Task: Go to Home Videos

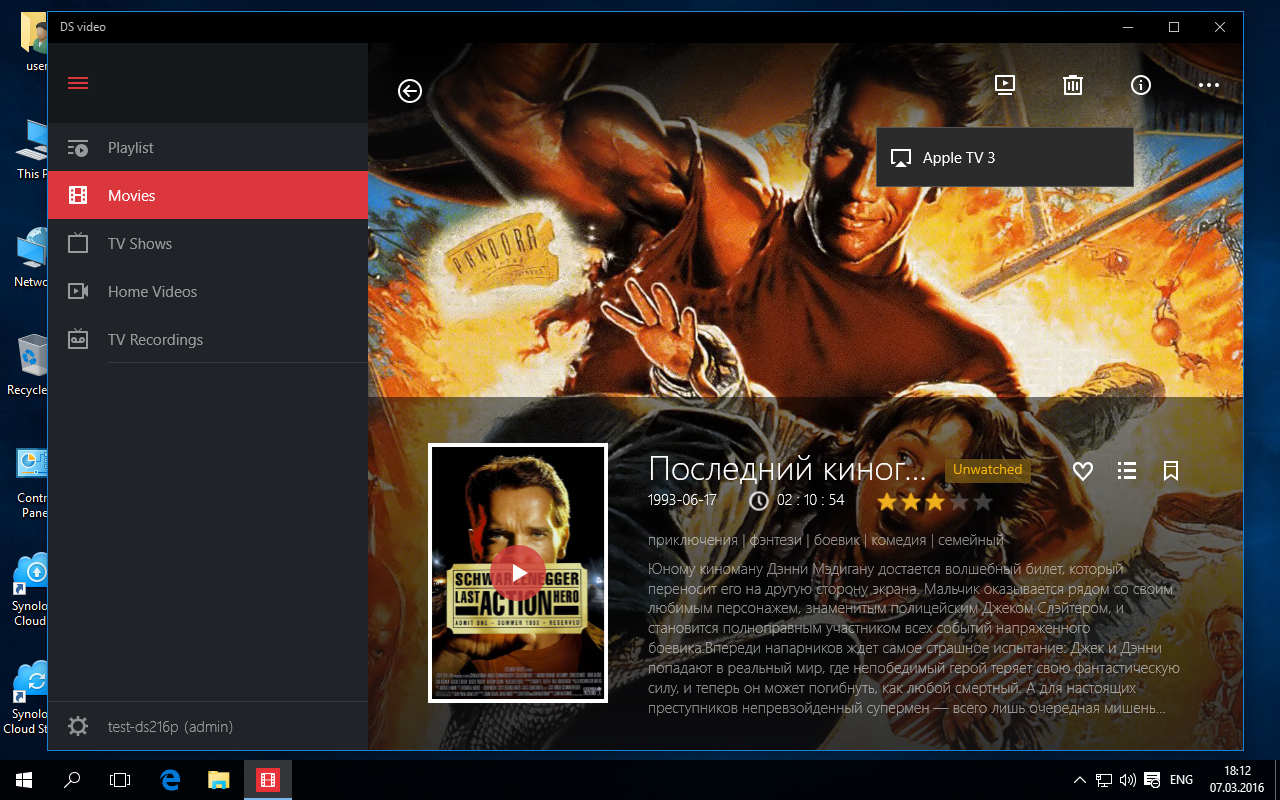Action: tap(208, 292)
